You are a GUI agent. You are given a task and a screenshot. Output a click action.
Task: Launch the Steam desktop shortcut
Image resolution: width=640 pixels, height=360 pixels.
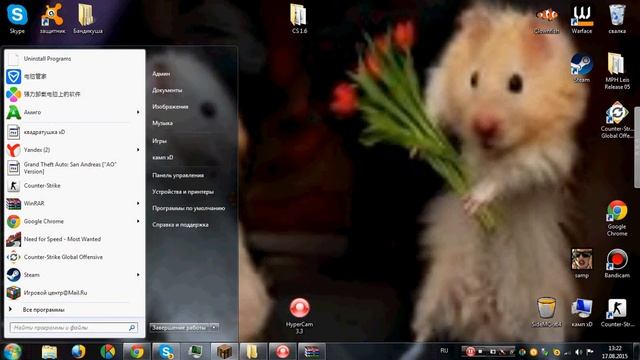(582, 68)
